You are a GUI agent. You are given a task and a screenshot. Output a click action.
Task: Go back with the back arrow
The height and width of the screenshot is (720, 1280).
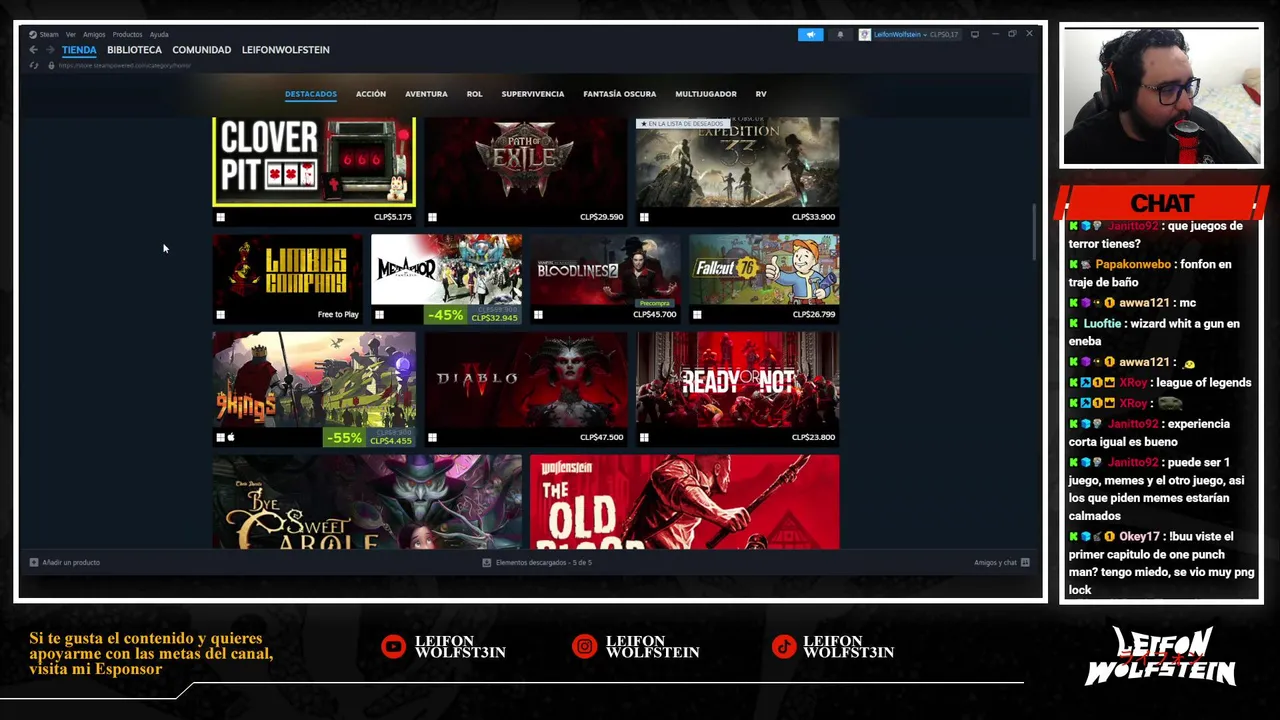click(x=33, y=50)
